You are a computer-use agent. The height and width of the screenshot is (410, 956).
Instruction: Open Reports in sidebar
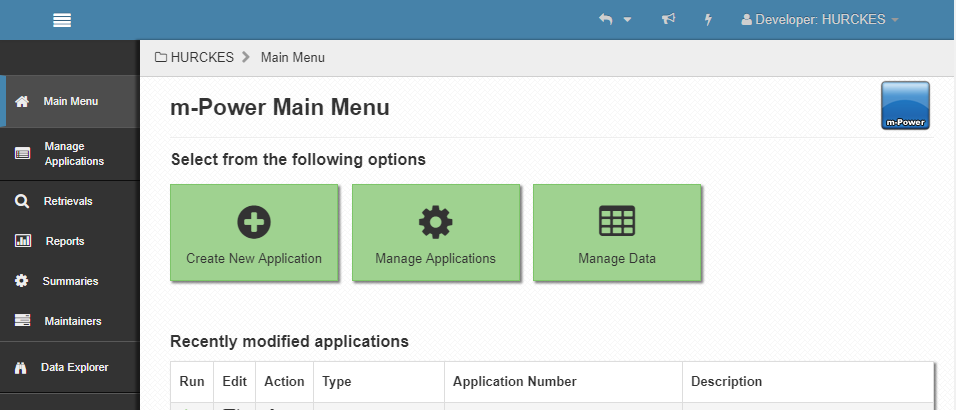point(70,241)
